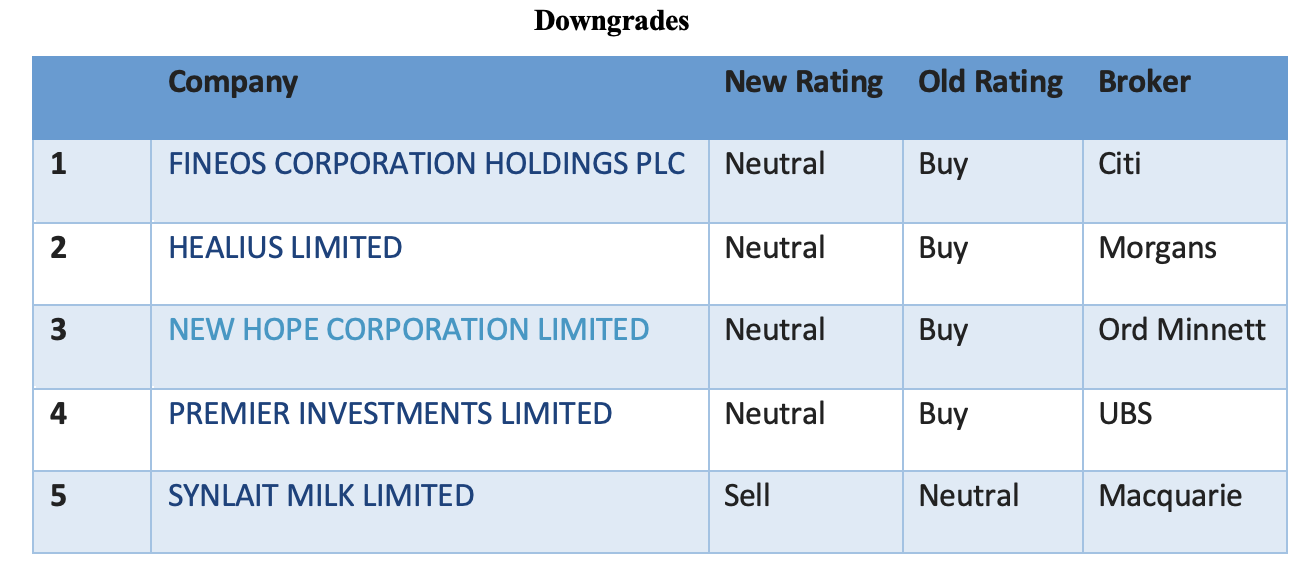This screenshot has height=570, width=1304.
Task: Click the Company column header
Action: click(x=233, y=82)
